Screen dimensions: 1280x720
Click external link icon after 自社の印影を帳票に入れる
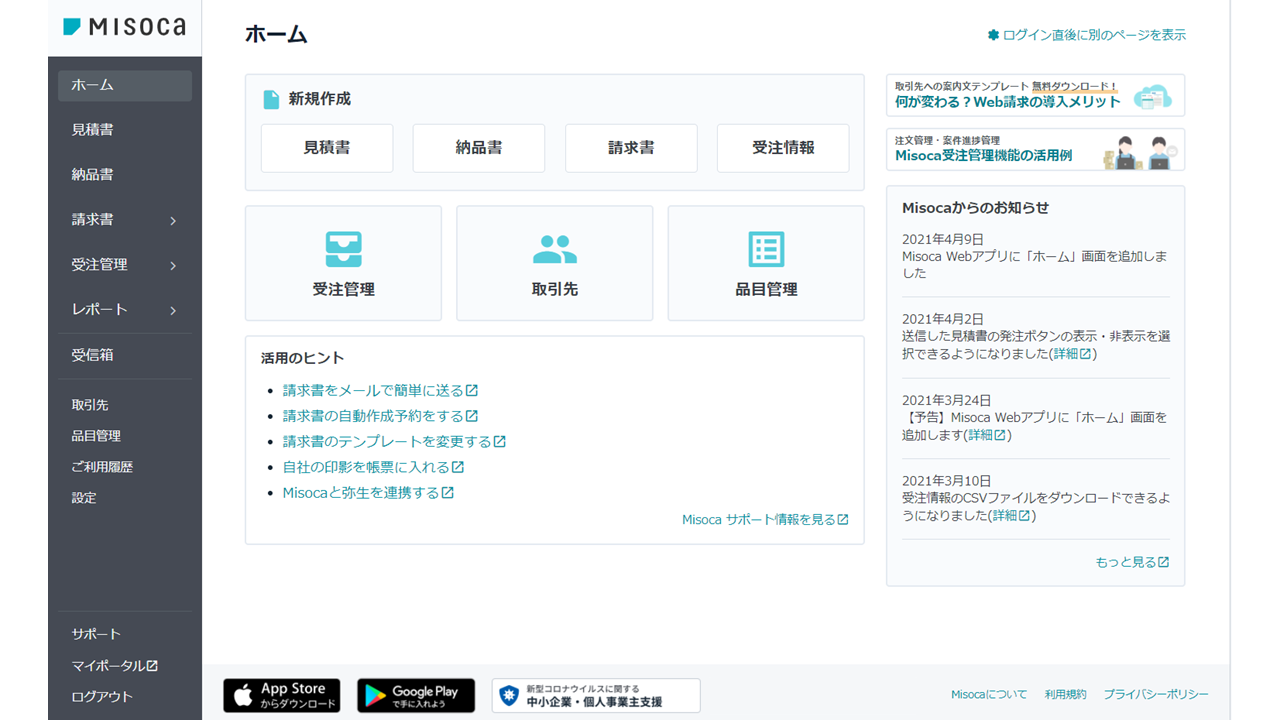click(x=458, y=467)
